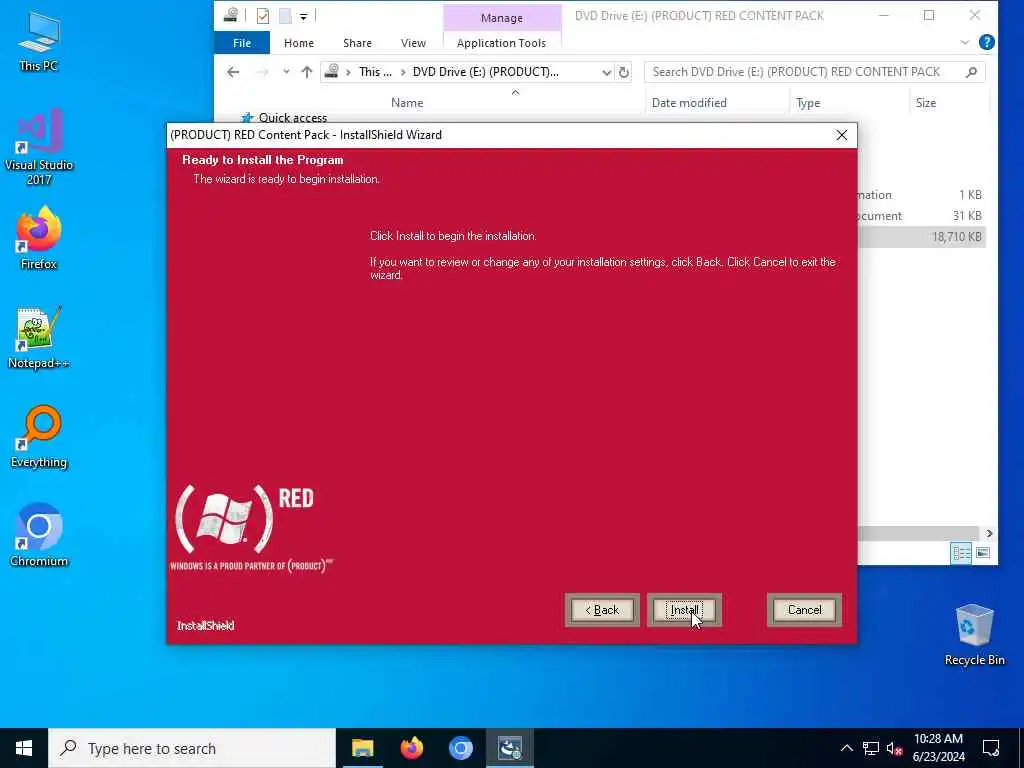Sort files by Size column
The width and height of the screenshot is (1024, 768).
pos(925,103)
